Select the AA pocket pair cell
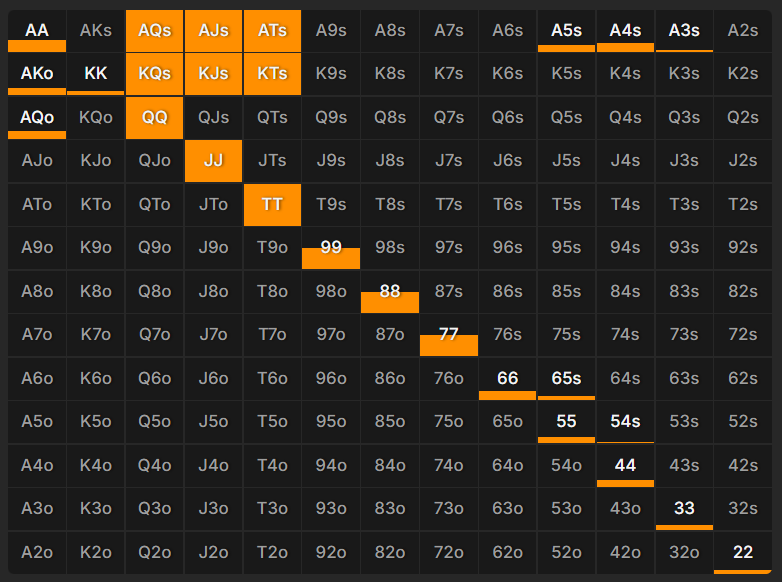The width and height of the screenshot is (782, 582). [x=37, y=30]
